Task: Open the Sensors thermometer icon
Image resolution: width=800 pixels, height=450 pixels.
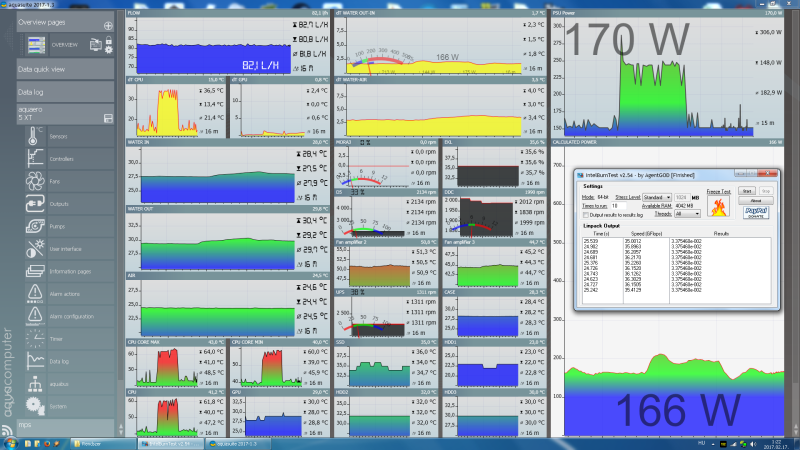Action: (x=35, y=136)
